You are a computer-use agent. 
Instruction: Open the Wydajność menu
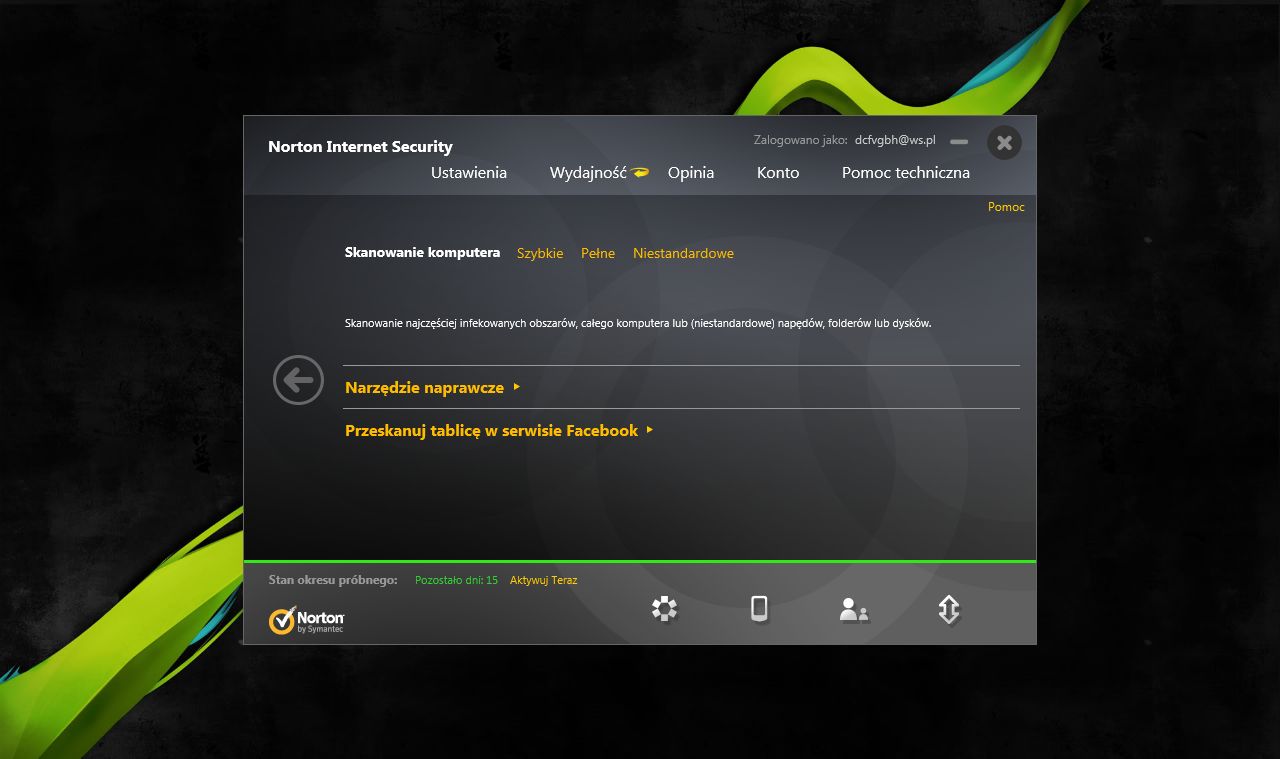[x=588, y=173]
